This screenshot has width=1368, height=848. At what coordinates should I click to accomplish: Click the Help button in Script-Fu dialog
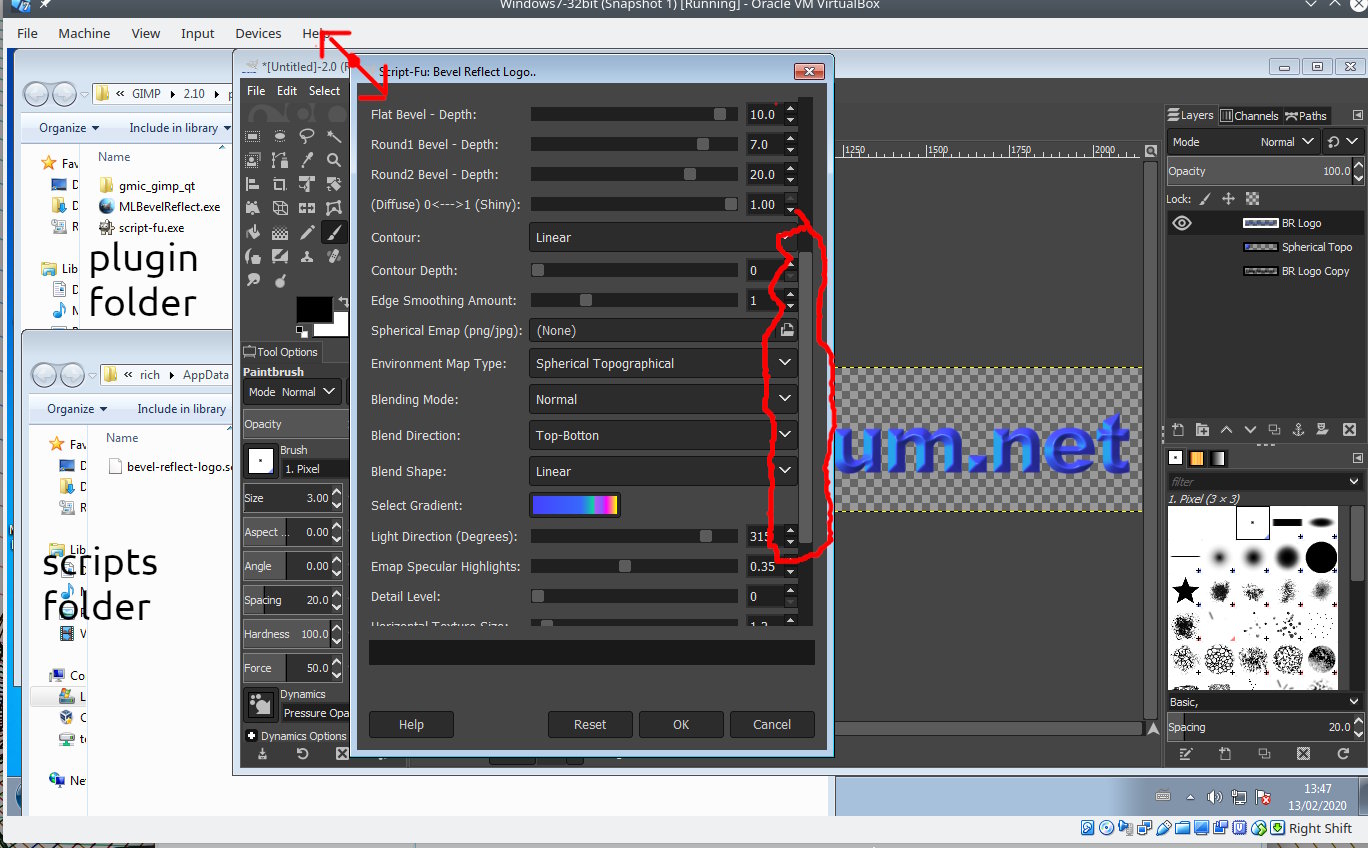(x=411, y=724)
